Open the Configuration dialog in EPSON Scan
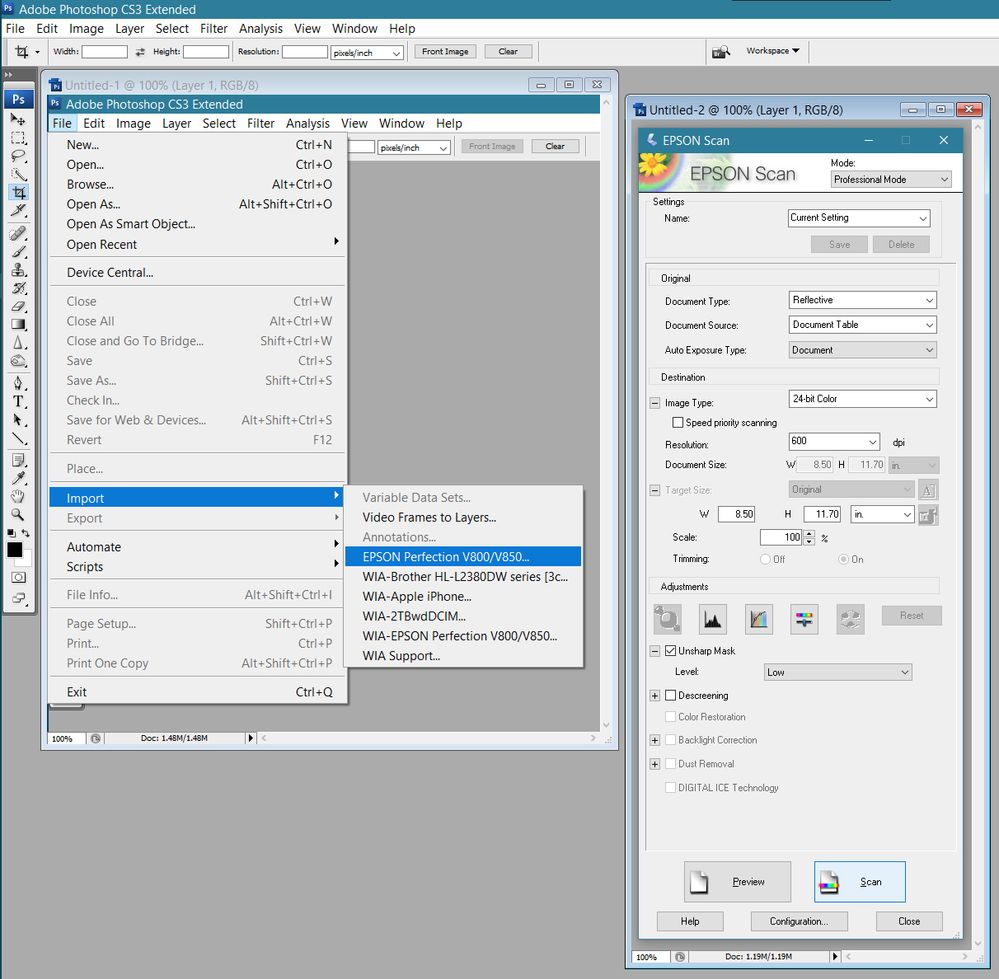 799,921
